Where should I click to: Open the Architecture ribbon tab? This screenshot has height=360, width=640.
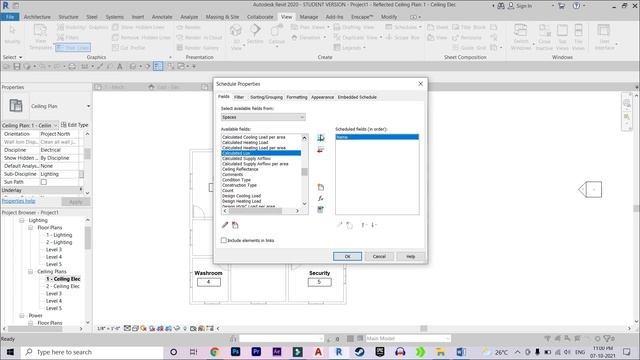(x=37, y=17)
